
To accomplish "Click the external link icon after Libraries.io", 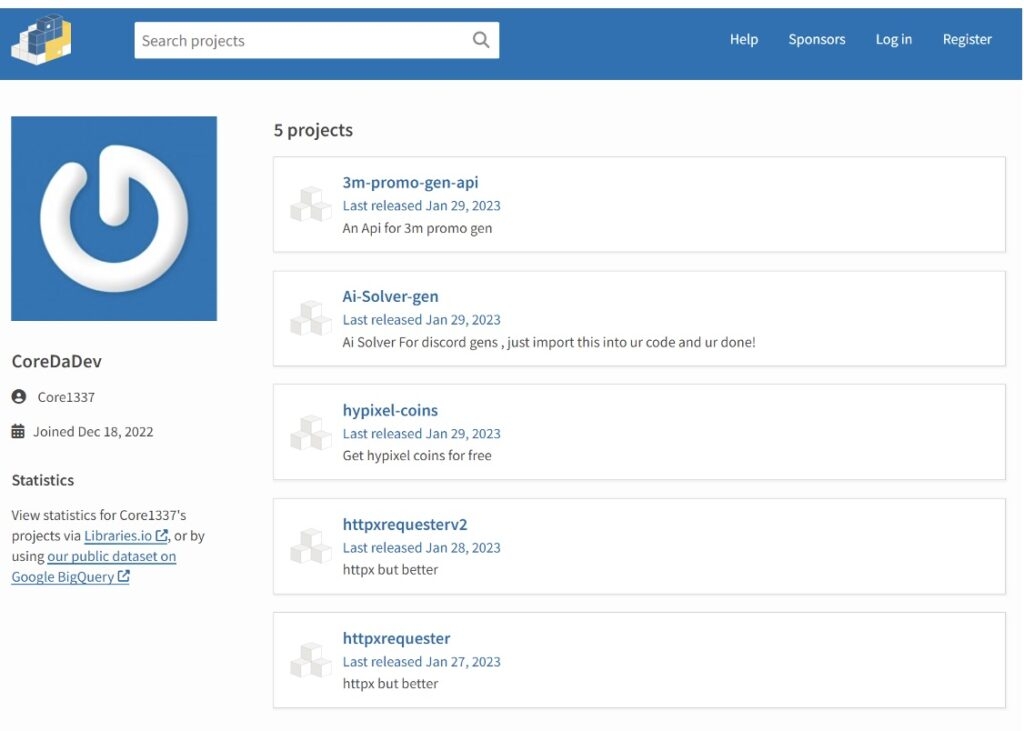I will [x=161, y=536].
